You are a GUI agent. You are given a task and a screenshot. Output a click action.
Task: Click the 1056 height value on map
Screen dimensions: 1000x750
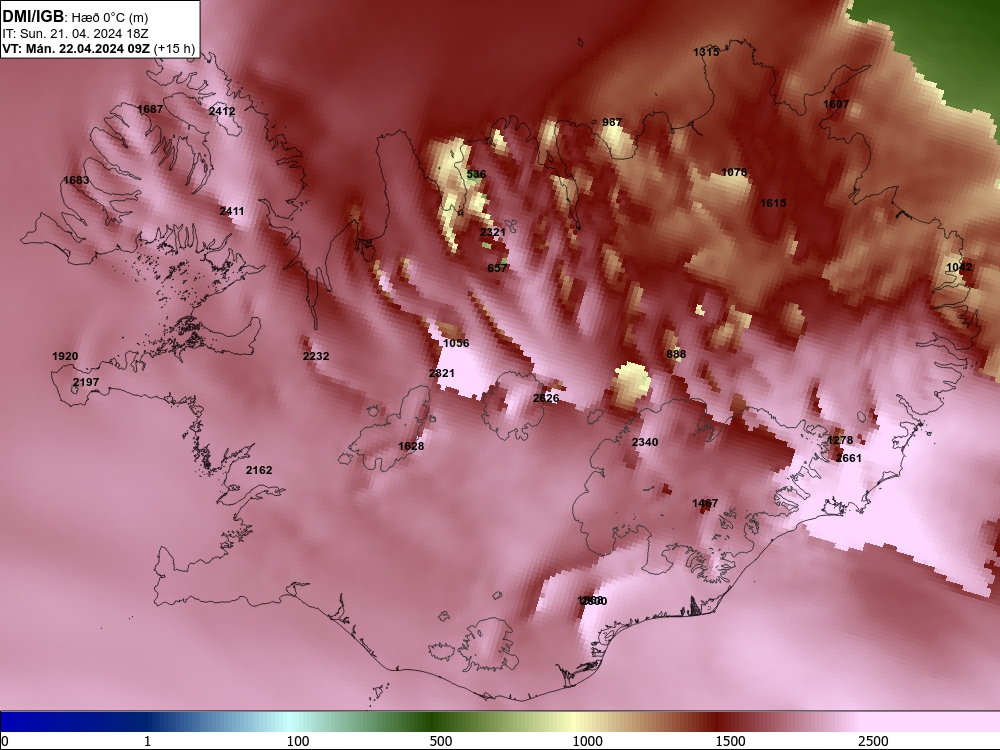[x=456, y=343]
